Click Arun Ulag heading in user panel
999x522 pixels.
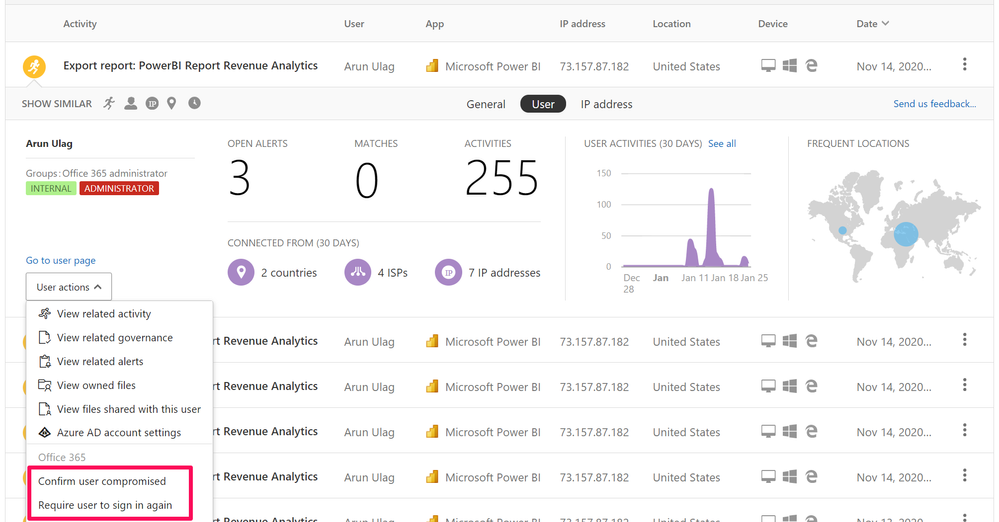click(49, 143)
